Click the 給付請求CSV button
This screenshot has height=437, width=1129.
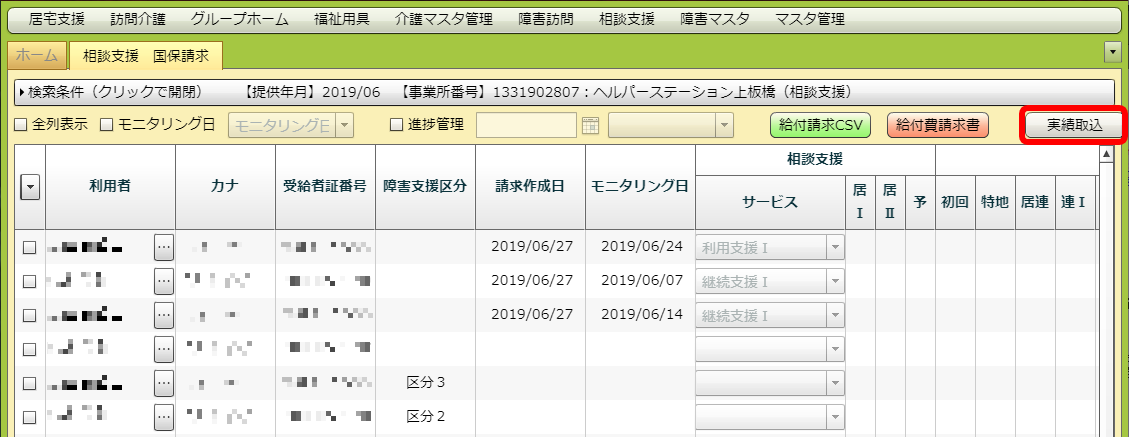821,125
